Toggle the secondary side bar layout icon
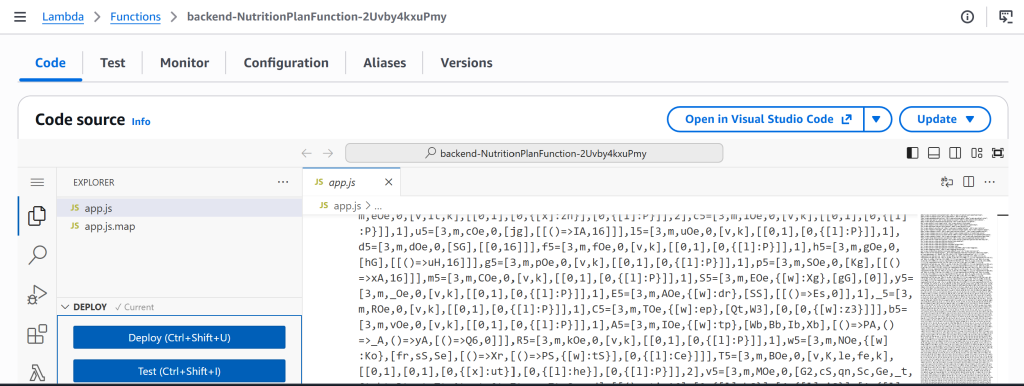1024x386 pixels. point(955,153)
